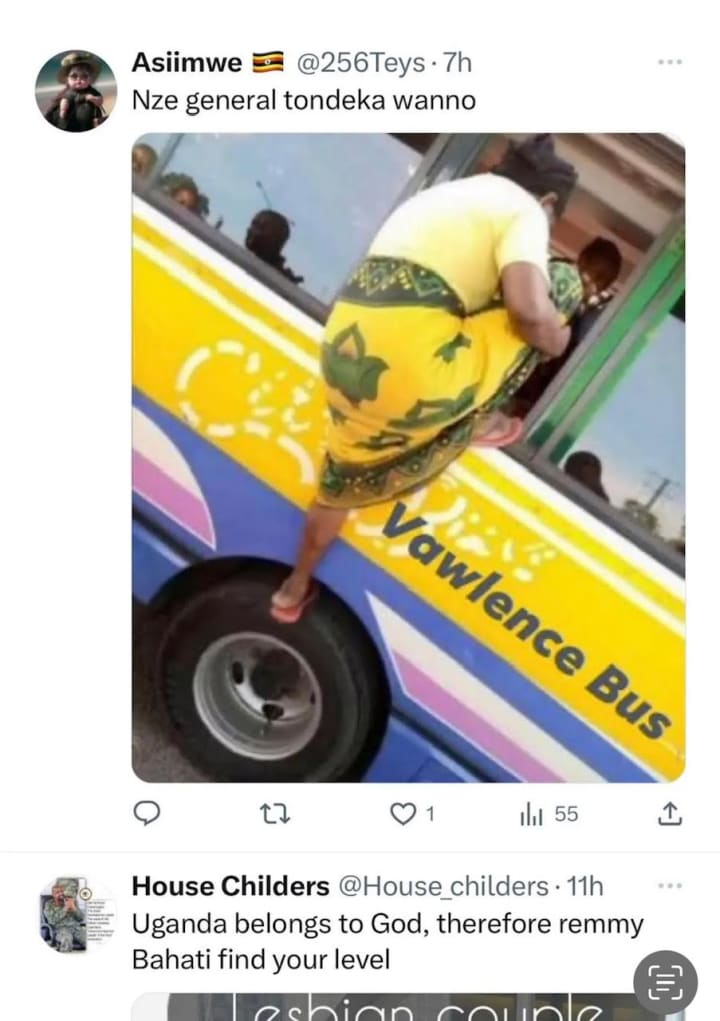Open reply on Asiimwe's tweet

pyautogui.click(x=147, y=813)
